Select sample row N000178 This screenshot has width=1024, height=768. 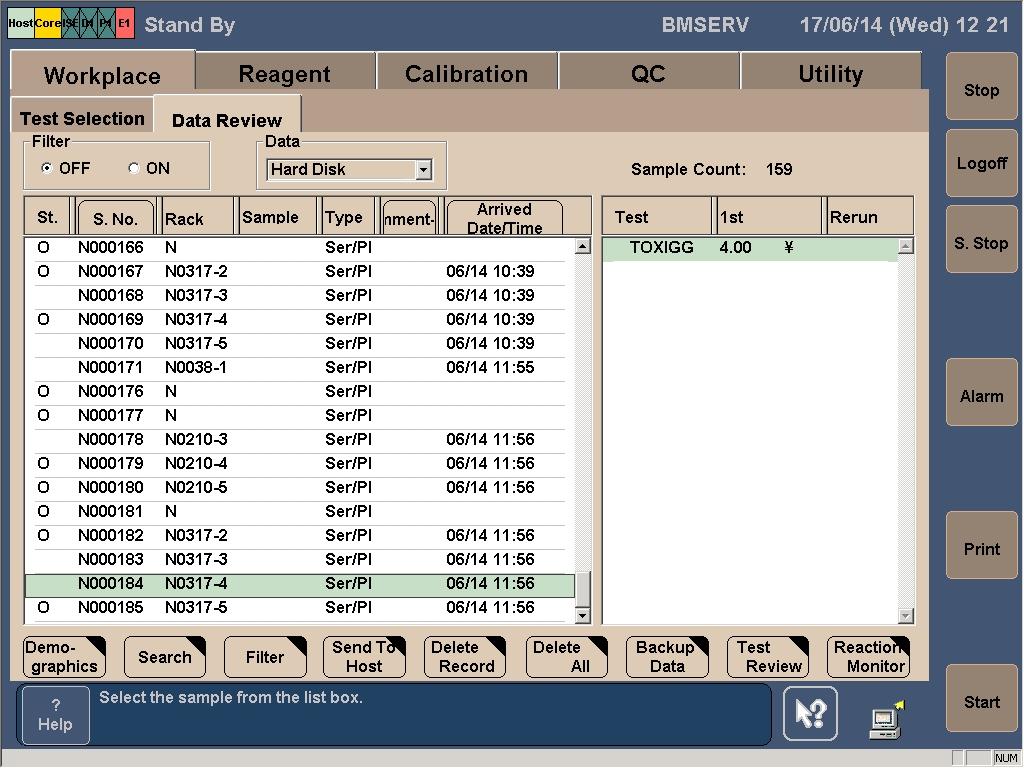tap(300, 440)
